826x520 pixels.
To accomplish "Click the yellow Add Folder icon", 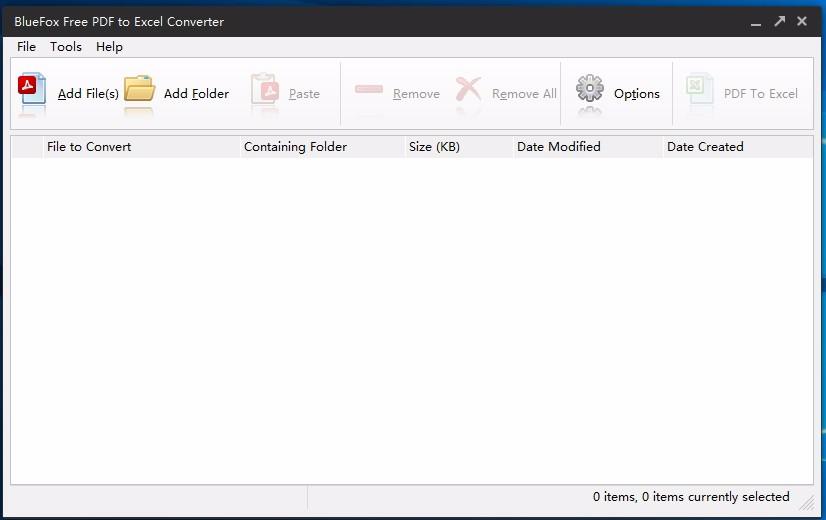I will click(x=140, y=88).
